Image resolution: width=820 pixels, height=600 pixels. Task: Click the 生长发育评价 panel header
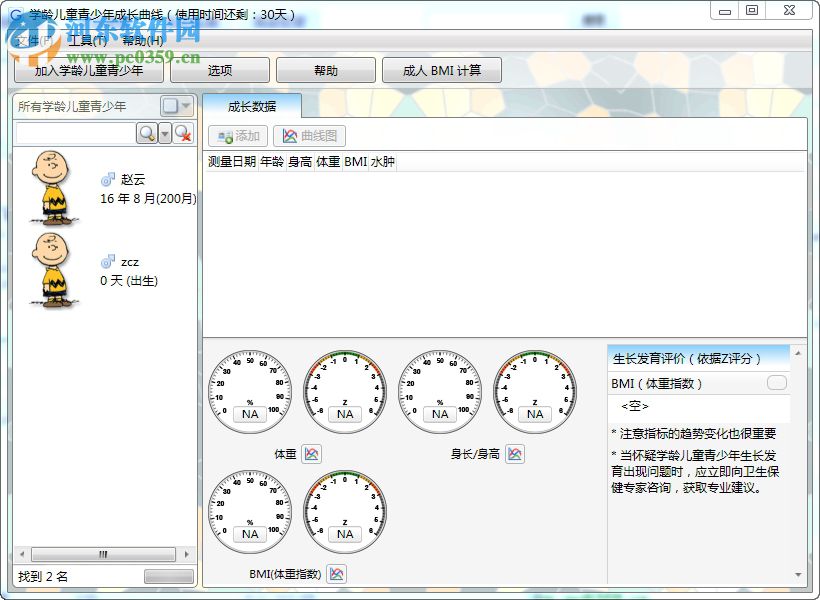coord(699,358)
